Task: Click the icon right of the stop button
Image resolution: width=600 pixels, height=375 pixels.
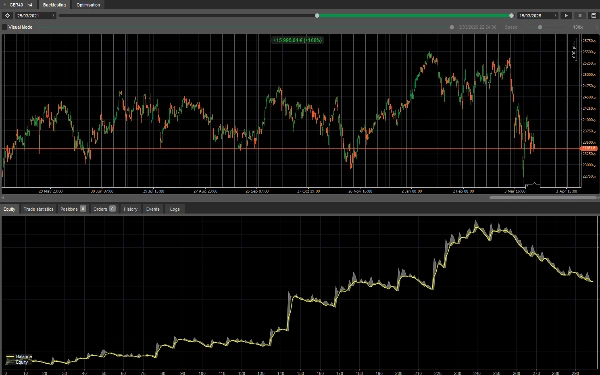Action: click(x=593, y=15)
